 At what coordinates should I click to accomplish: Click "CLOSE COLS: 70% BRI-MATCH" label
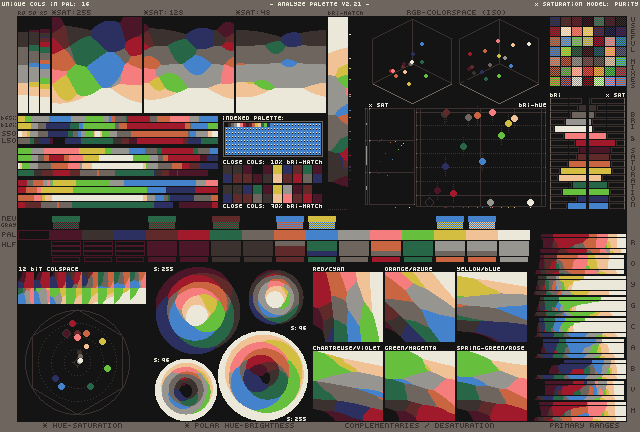pyautogui.click(x=272, y=206)
